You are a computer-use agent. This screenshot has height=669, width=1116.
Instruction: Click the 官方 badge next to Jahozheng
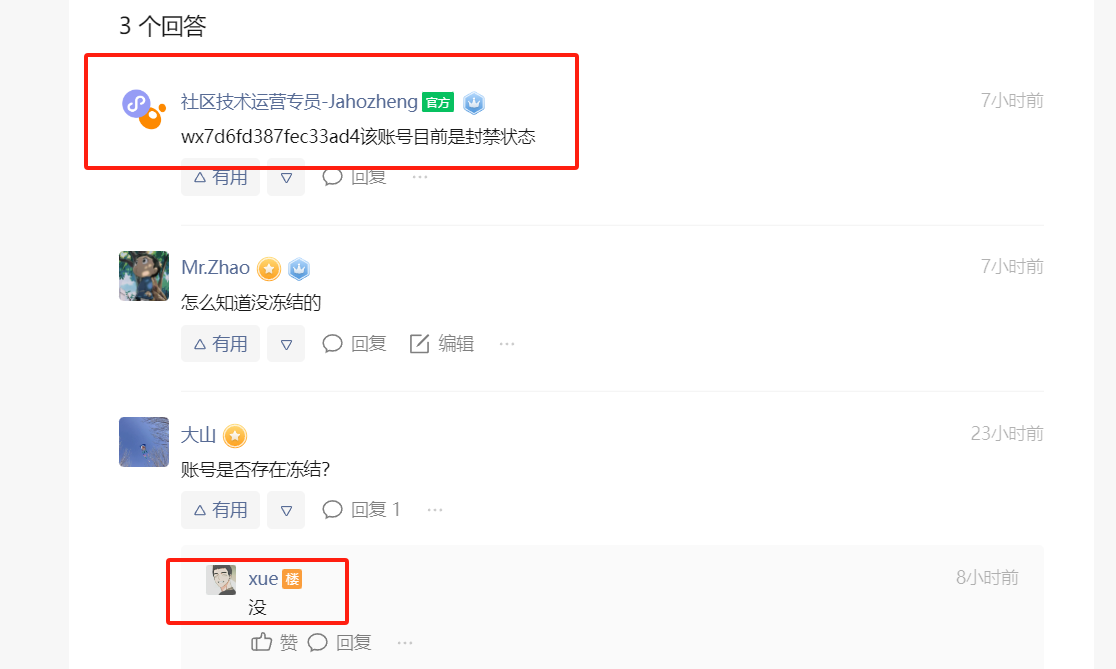[x=438, y=102]
